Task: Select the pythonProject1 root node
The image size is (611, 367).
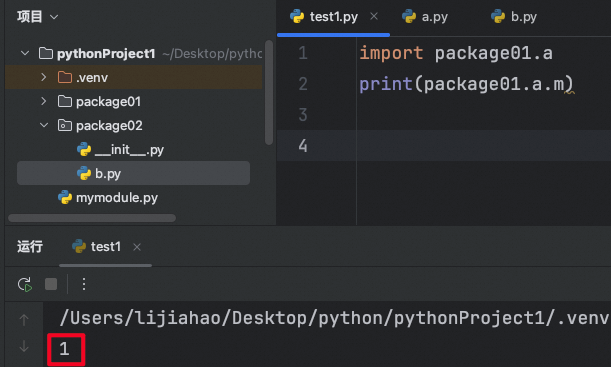Action: click(106, 53)
